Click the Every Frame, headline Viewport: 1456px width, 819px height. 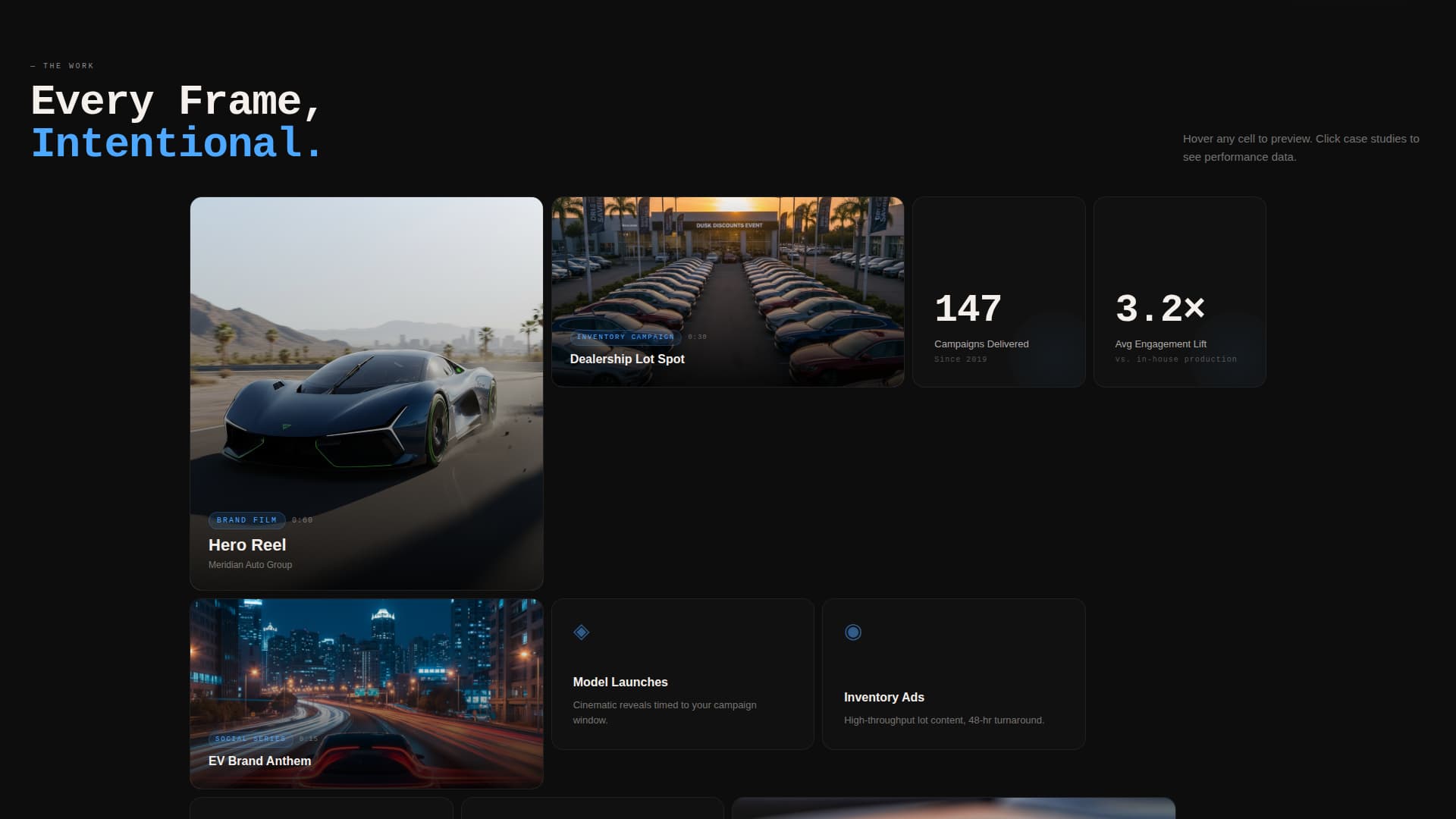click(177, 101)
